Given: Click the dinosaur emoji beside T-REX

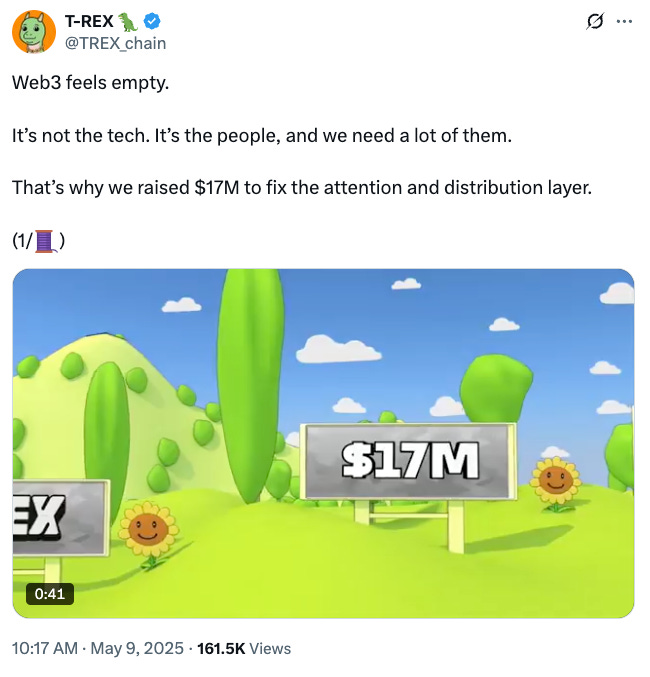Looking at the screenshot, I should coord(128,22).
